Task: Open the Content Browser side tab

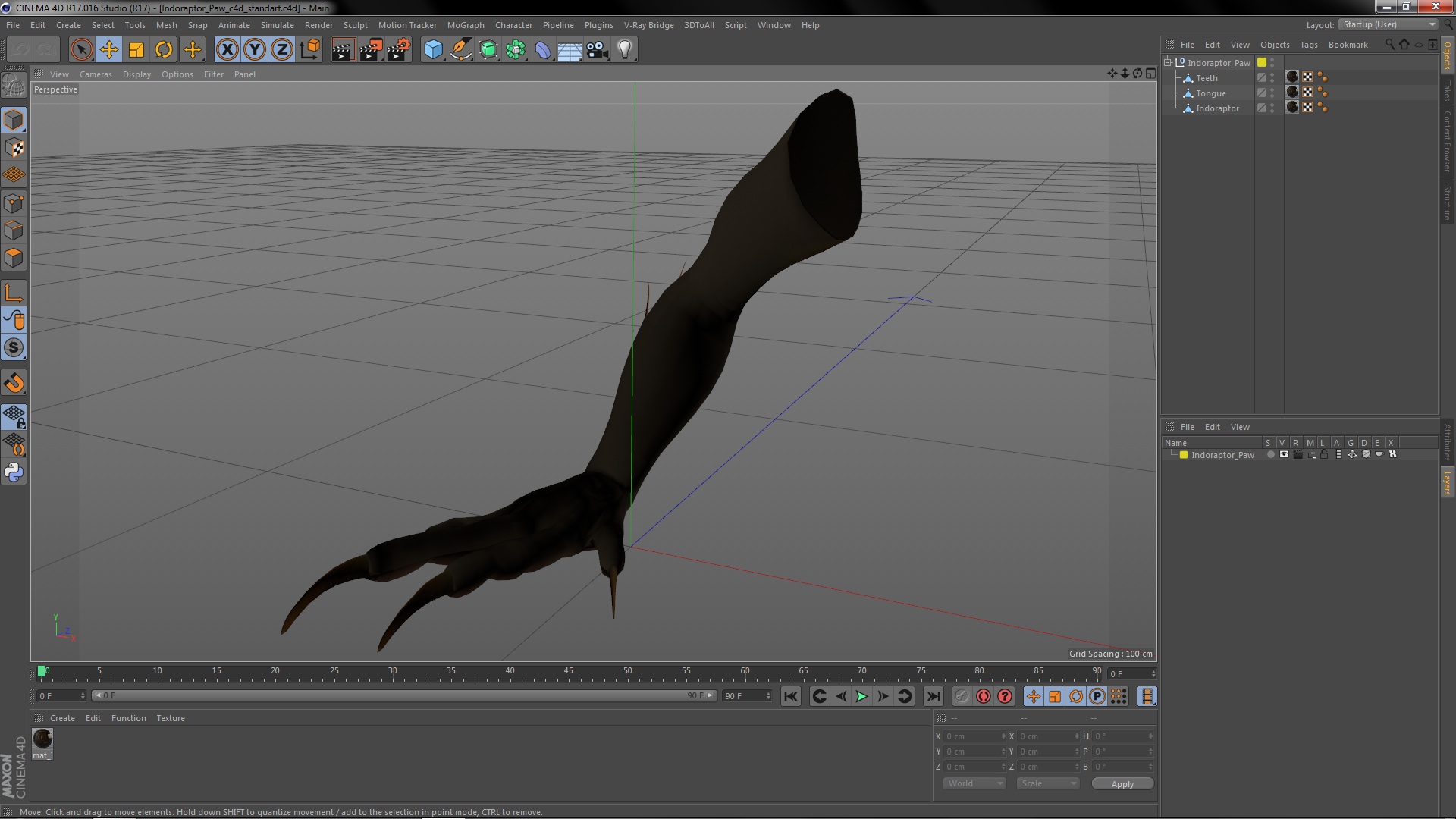Action: 1448,141
